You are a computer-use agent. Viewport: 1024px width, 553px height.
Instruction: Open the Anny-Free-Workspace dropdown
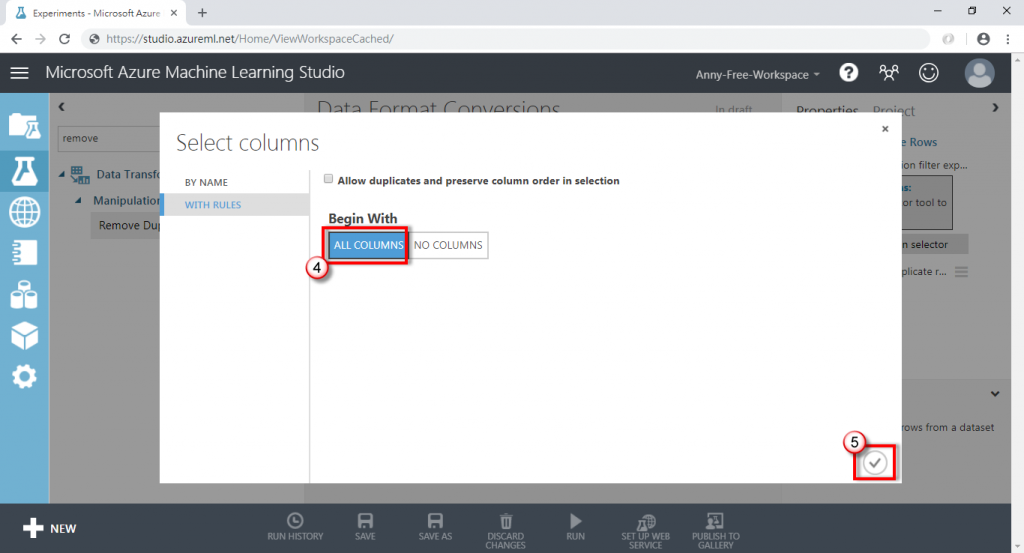pos(757,74)
